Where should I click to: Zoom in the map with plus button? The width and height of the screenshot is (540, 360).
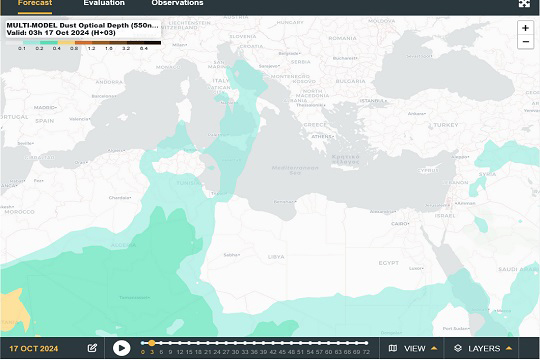525,28
